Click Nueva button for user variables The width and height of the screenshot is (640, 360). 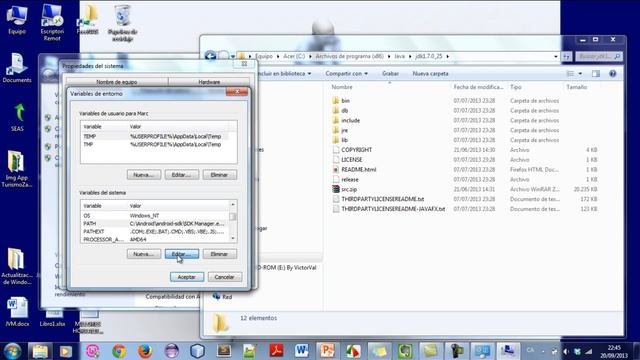pos(144,175)
